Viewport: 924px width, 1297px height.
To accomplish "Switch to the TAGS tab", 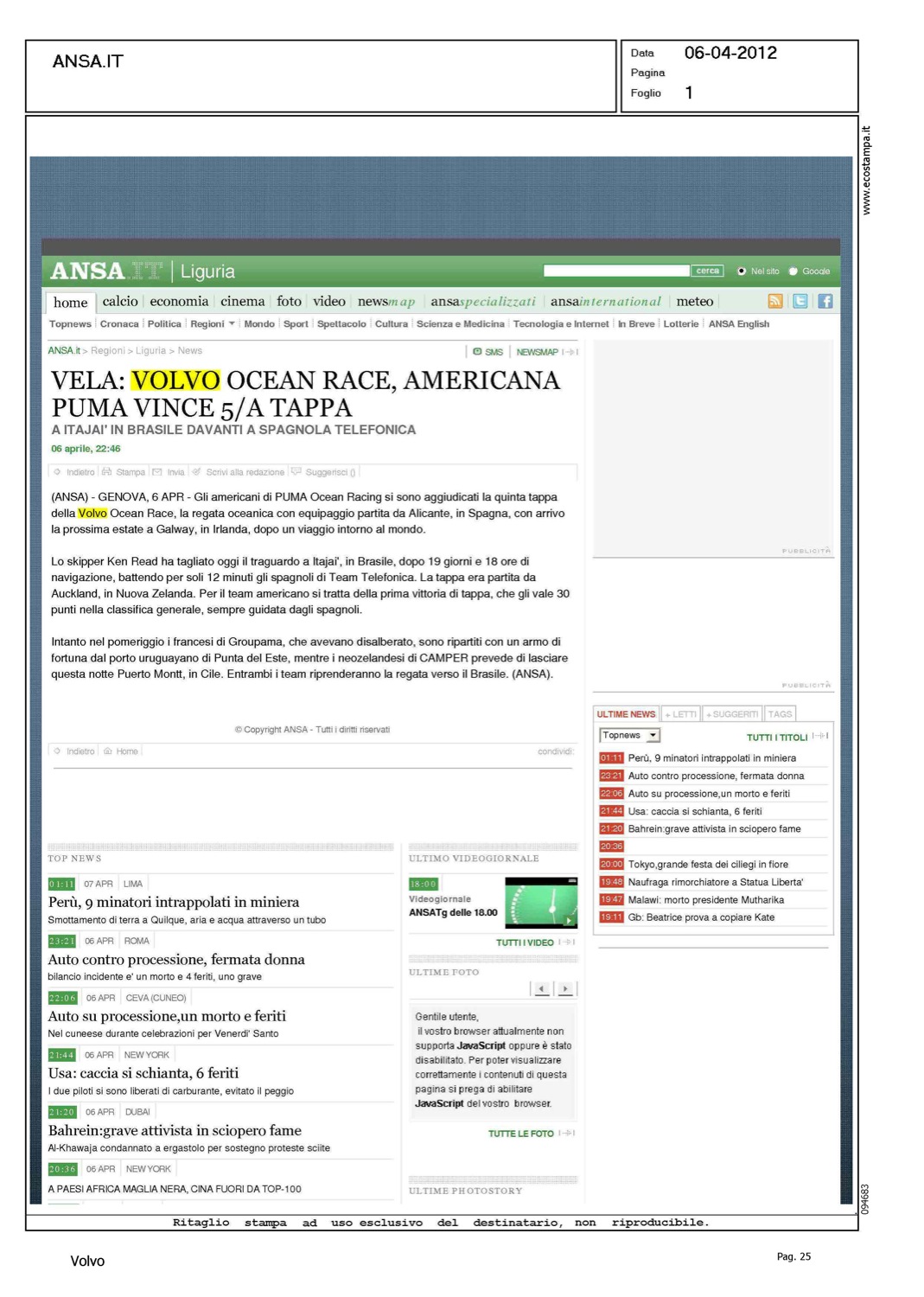I will [780, 714].
